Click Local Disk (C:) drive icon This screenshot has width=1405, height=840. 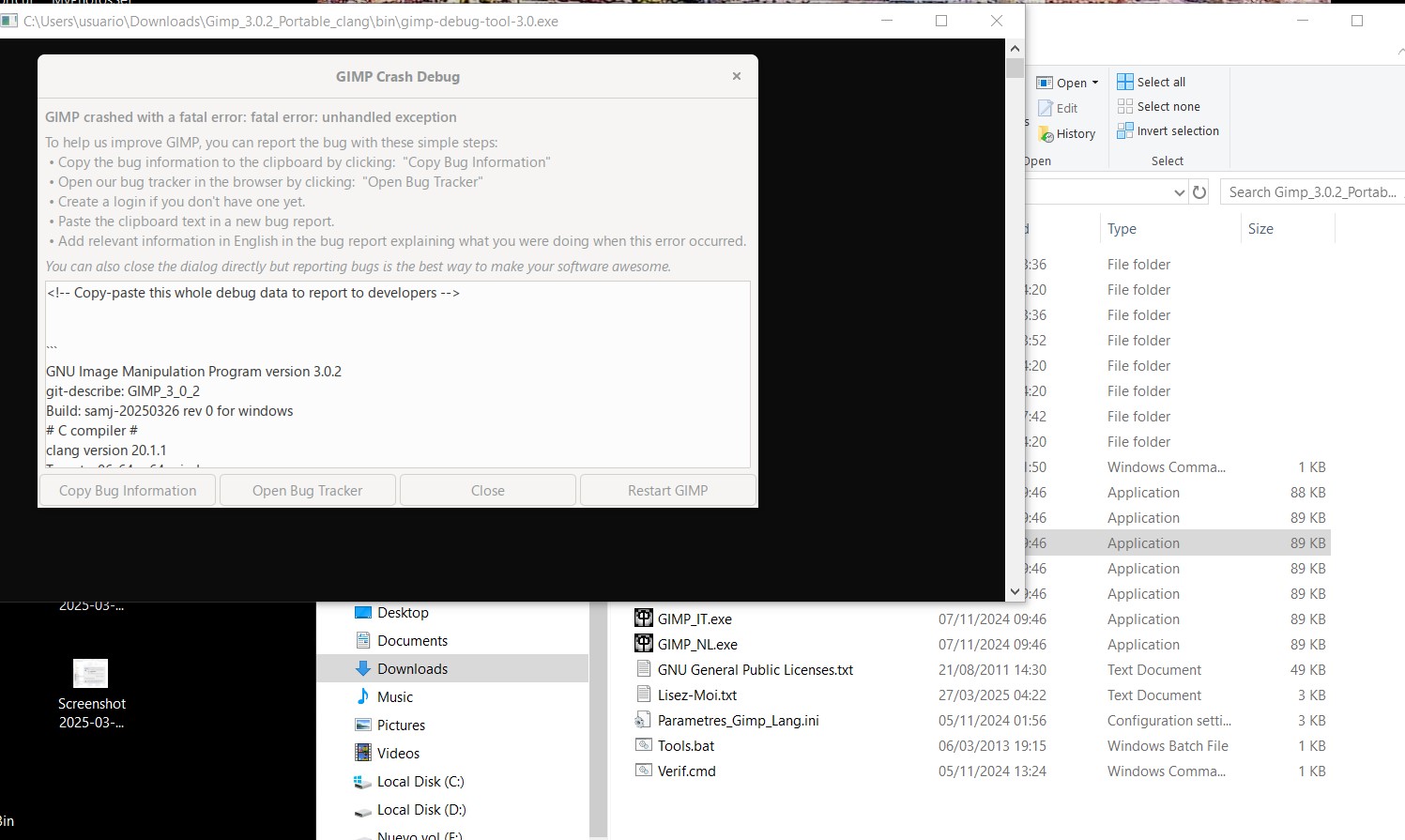pos(363,781)
